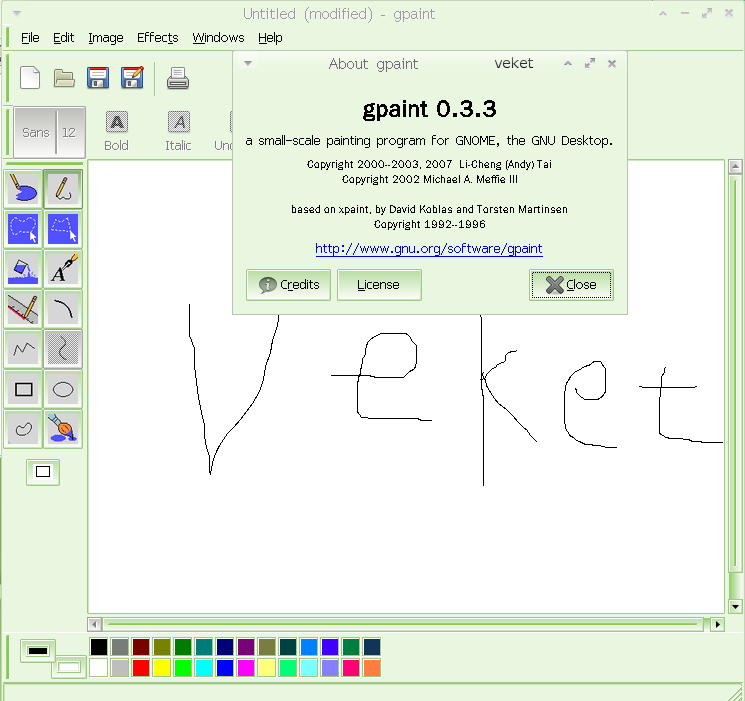Pick the yellow palette color

click(x=162, y=668)
